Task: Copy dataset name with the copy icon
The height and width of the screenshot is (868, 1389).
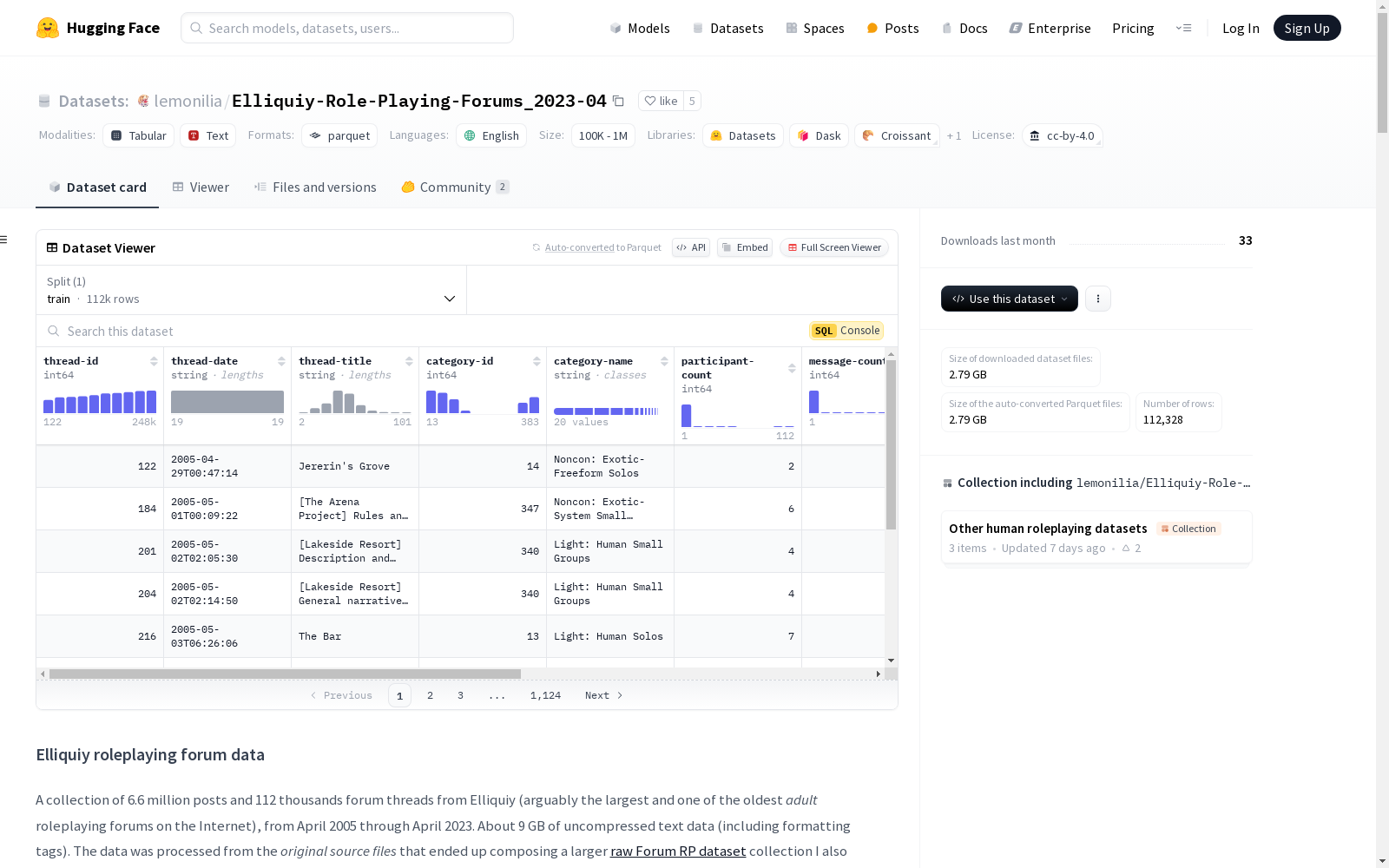Action: click(618, 101)
